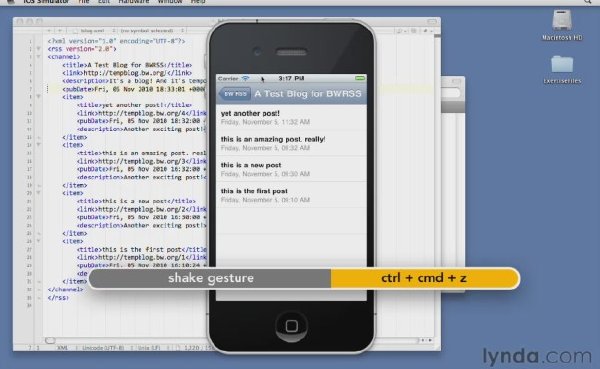Click the line and column indicator in editor status bar
Viewport: 600px width, 369px height.
pos(34,348)
